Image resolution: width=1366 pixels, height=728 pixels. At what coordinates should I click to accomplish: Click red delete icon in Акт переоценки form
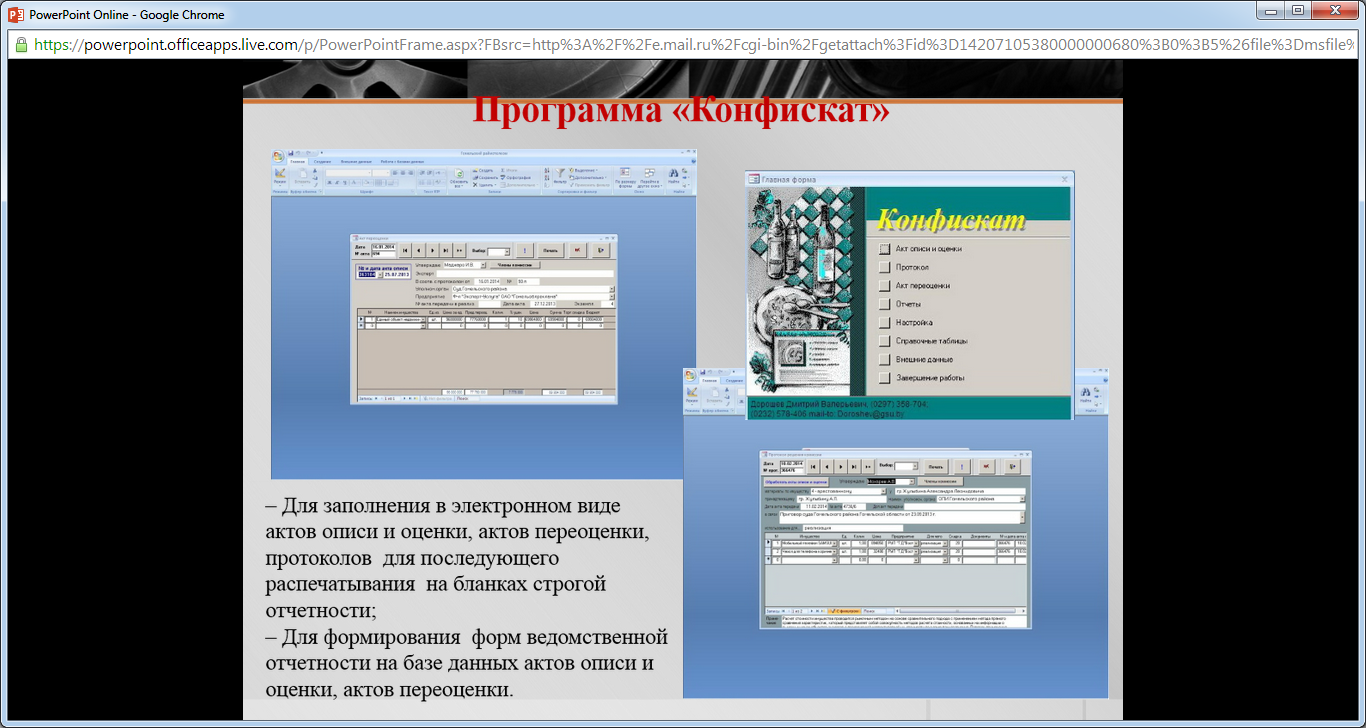(x=577, y=250)
